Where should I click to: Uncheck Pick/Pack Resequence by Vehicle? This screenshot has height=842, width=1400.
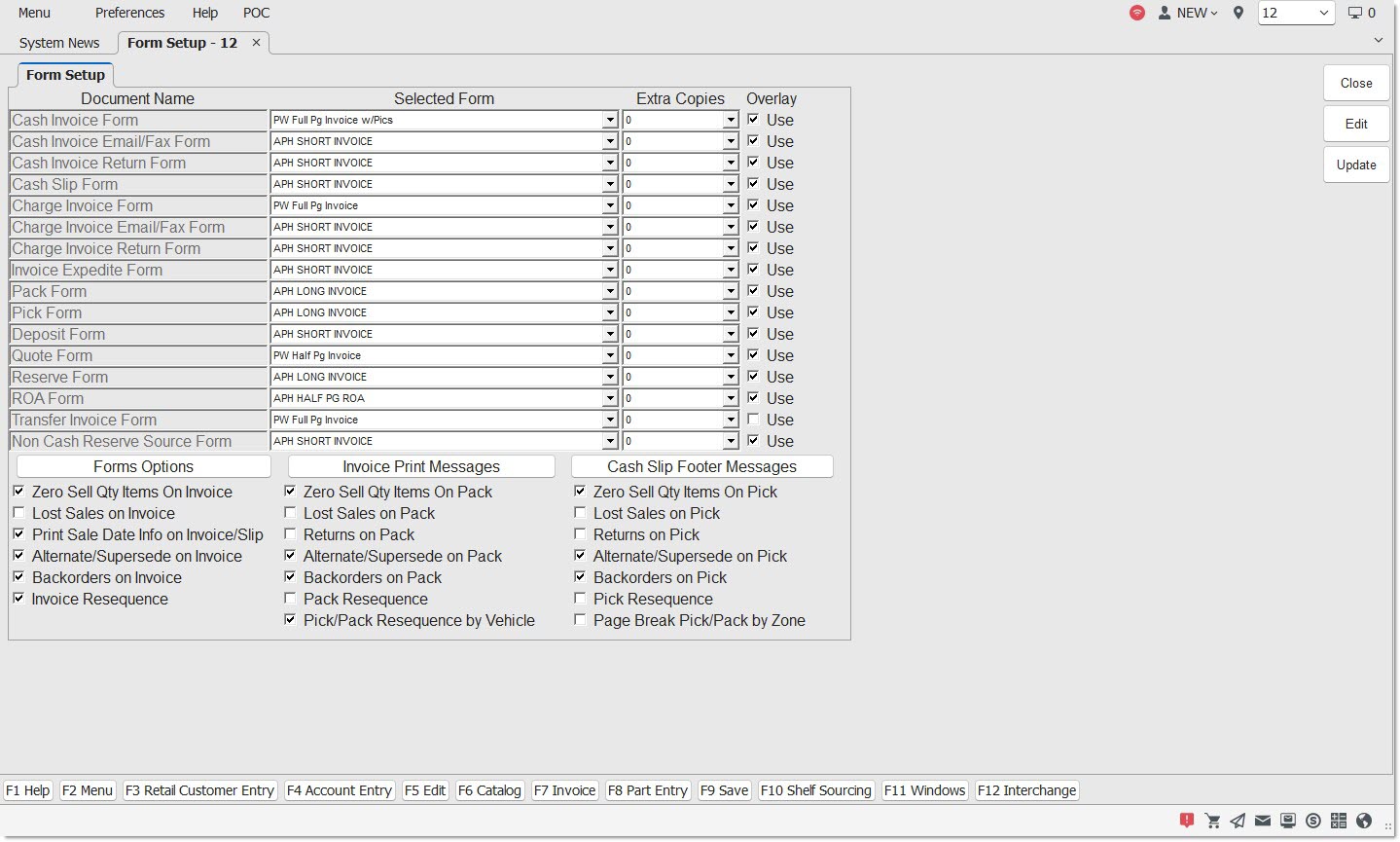[x=290, y=620]
